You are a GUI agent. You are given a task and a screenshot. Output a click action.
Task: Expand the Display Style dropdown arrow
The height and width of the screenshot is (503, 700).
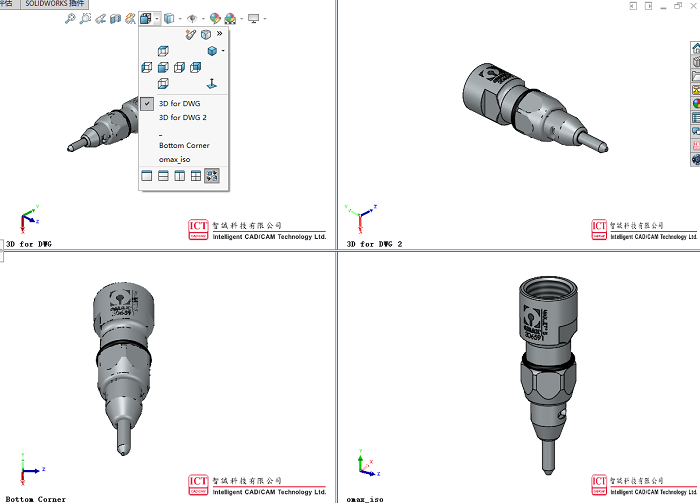(x=180, y=19)
